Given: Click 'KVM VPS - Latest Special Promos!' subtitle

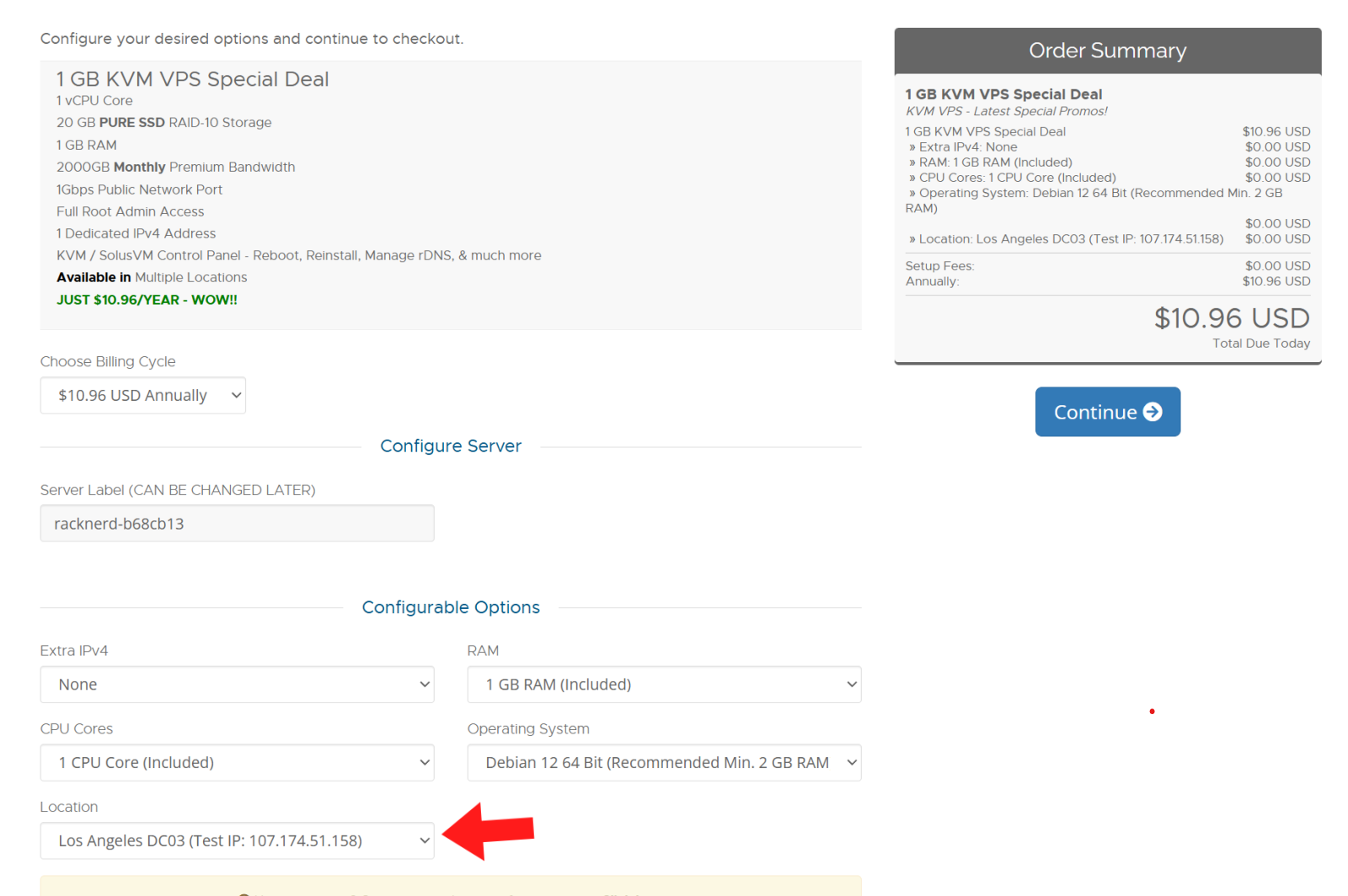Looking at the screenshot, I should [1007, 111].
